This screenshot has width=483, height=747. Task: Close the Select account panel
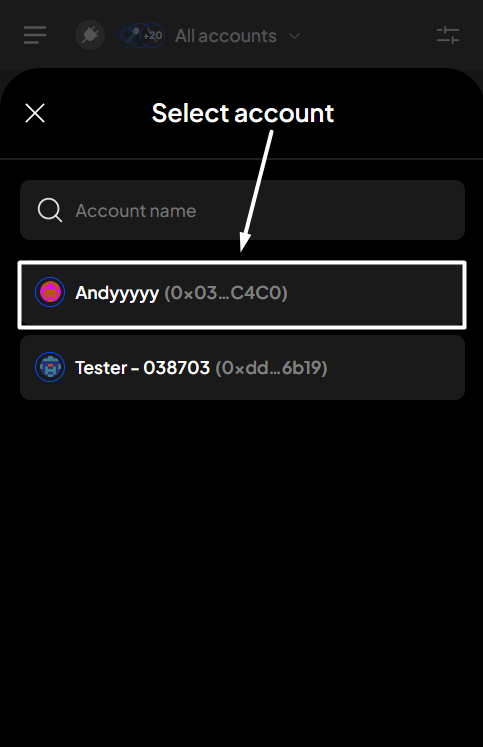tap(35, 113)
